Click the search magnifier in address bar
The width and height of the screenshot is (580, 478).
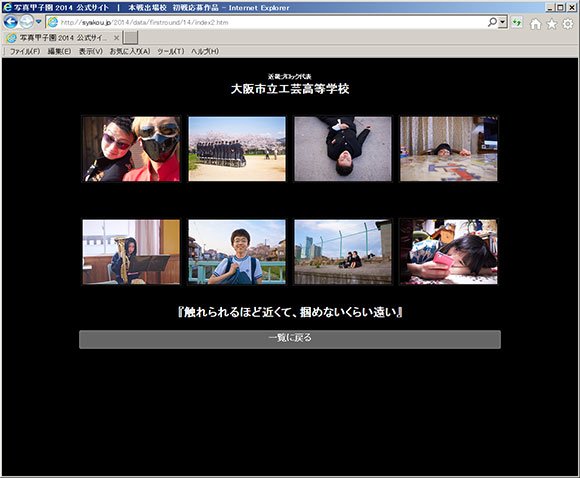(x=492, y=22)
